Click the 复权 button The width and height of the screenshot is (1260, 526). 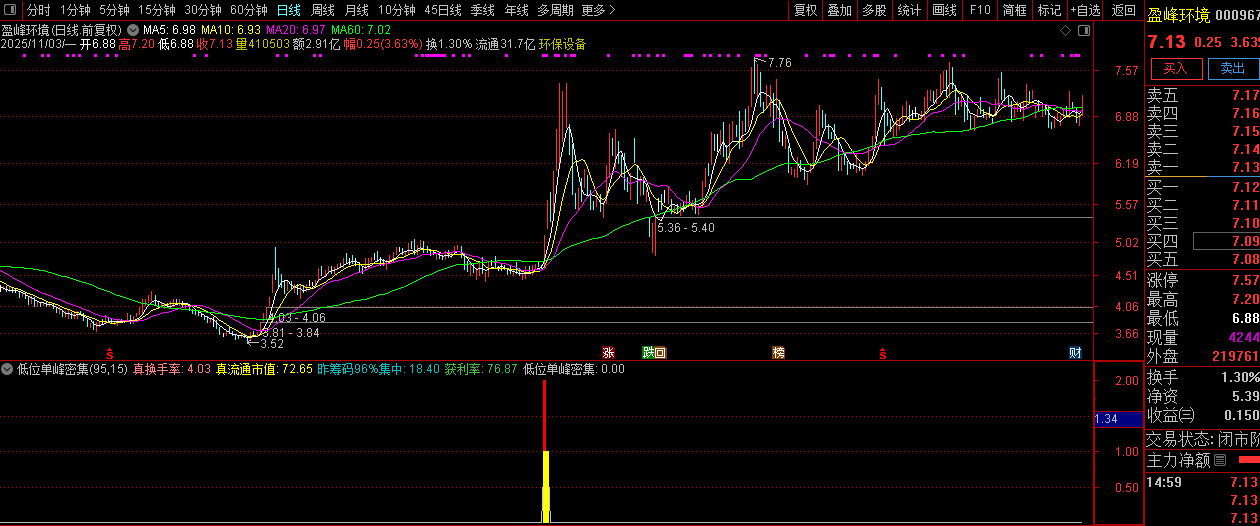coord(805,10)
